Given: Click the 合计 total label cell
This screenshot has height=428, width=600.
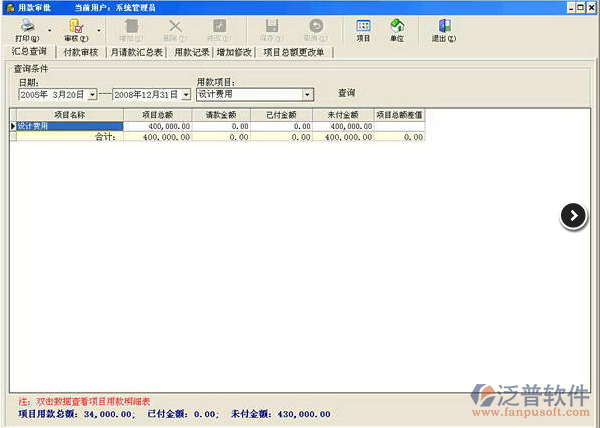Looking at the screenshot, I should [x=70, y=137].
